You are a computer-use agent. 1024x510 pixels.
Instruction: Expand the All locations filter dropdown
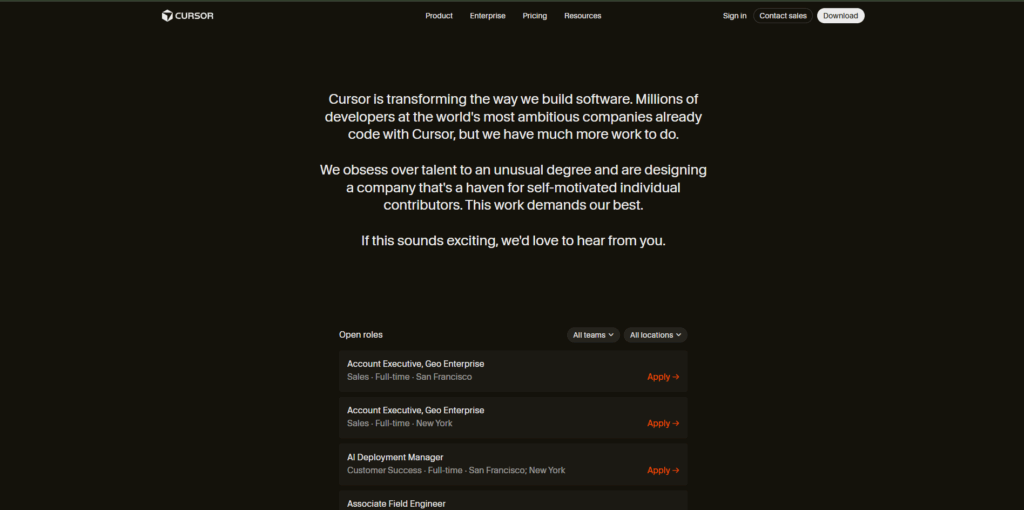(x=656, y=335)
